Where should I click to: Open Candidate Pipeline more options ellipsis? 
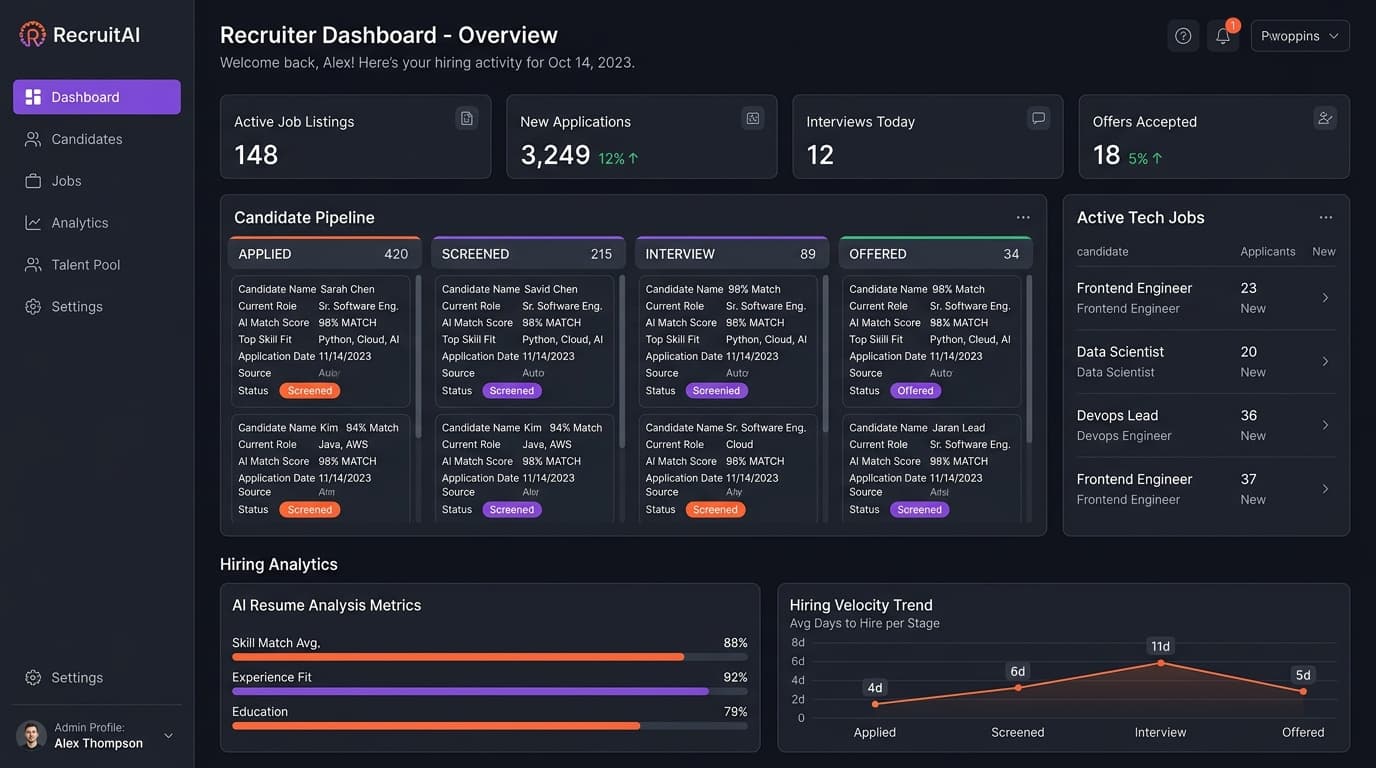[x=1023, y=217]
